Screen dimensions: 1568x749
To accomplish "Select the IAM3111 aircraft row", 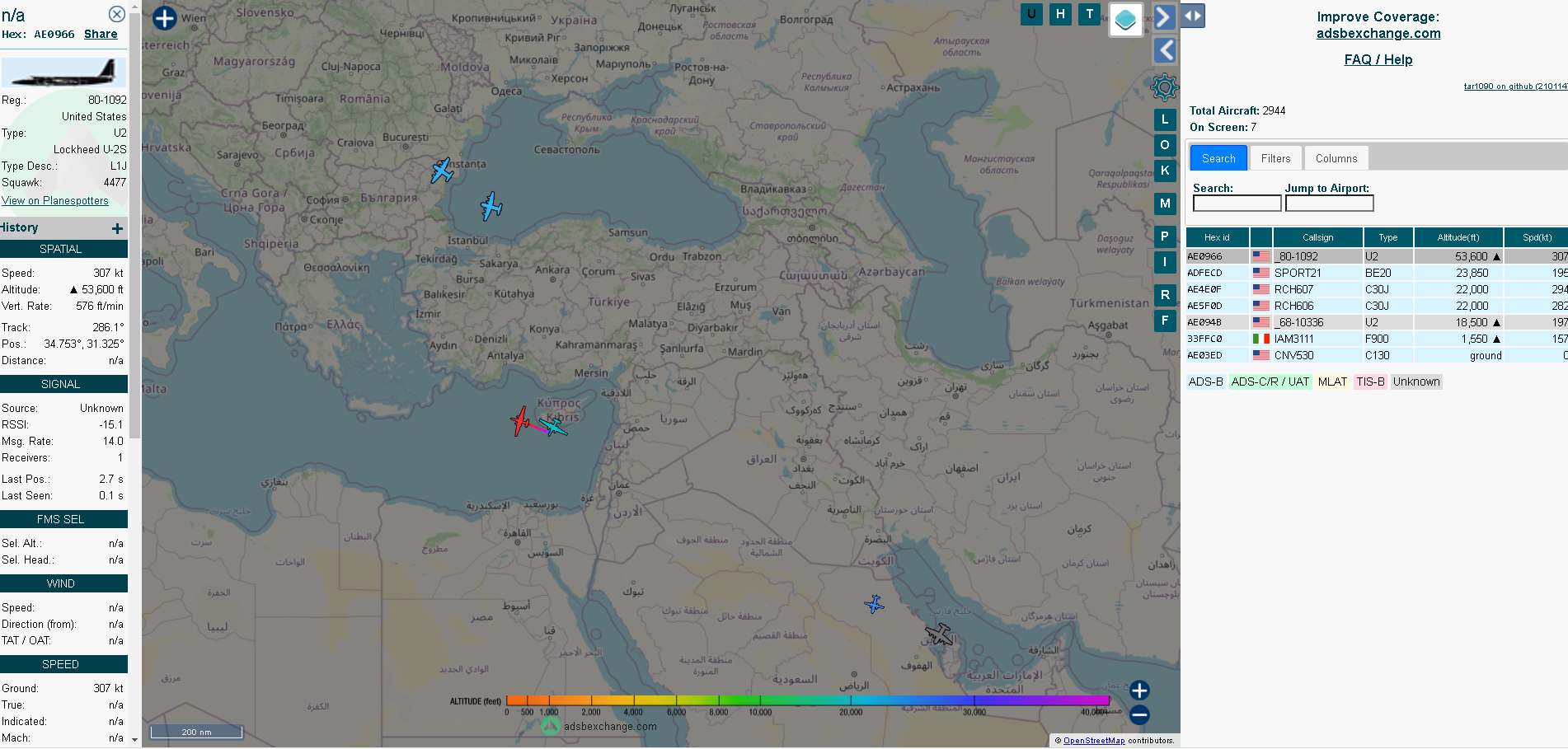I will coord(1377,339).
